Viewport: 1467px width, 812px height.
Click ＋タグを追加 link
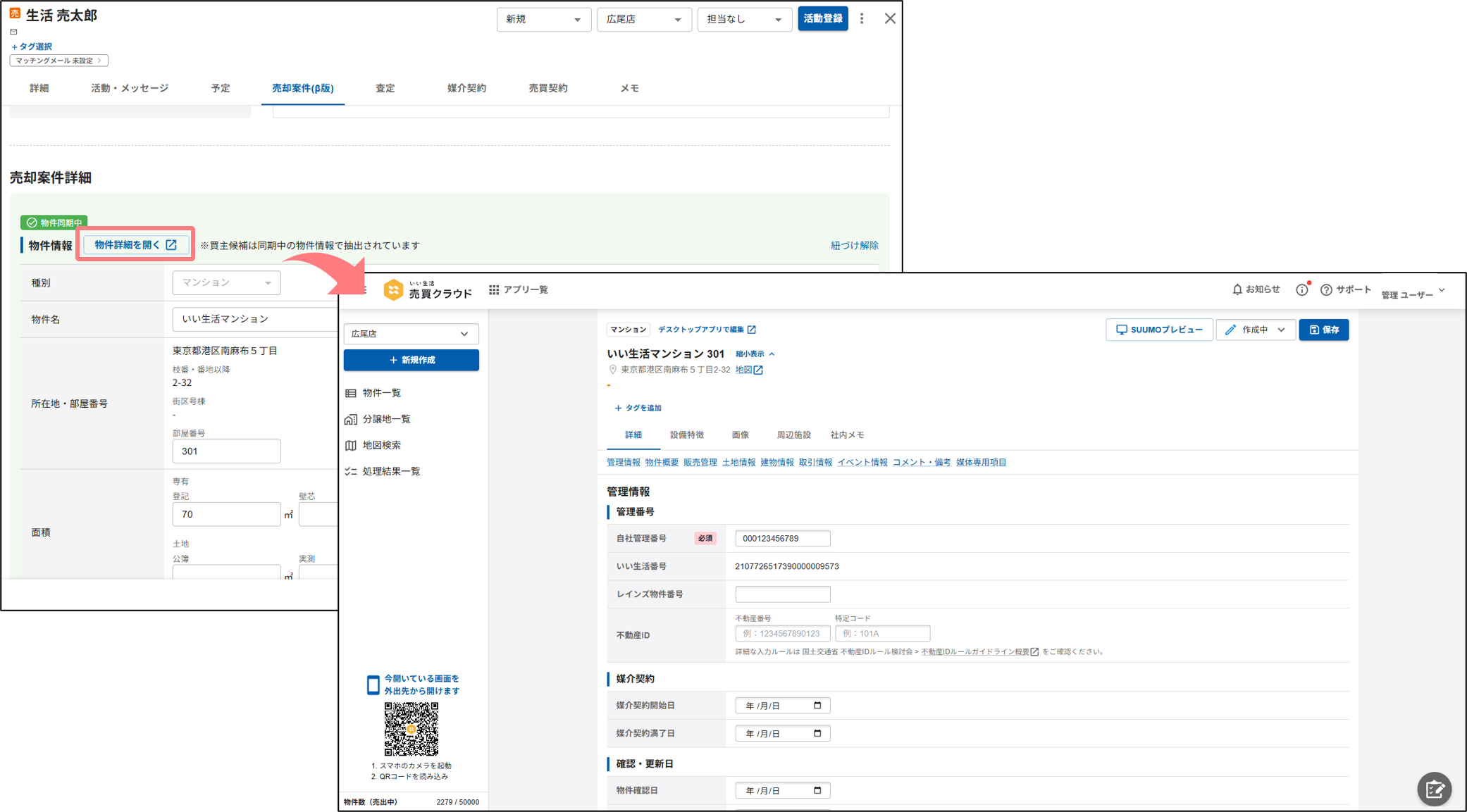tap(638, 408)
